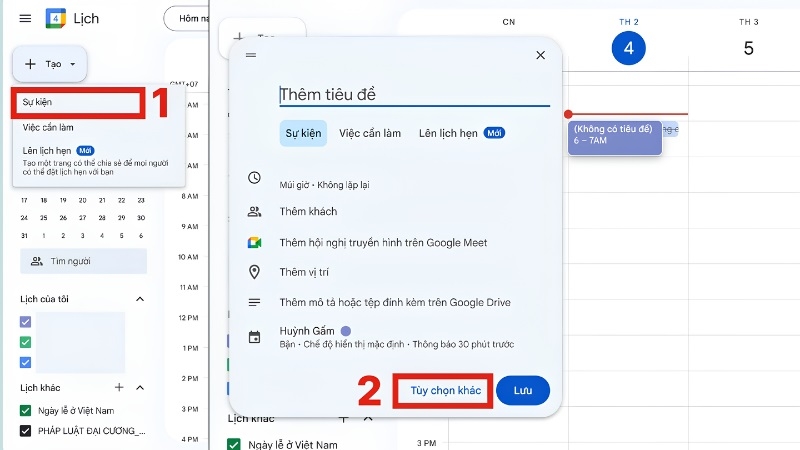The image size is (800, 450).
Task: Switch to Sự kiện tab in dialog
Action: coord(303,133)
